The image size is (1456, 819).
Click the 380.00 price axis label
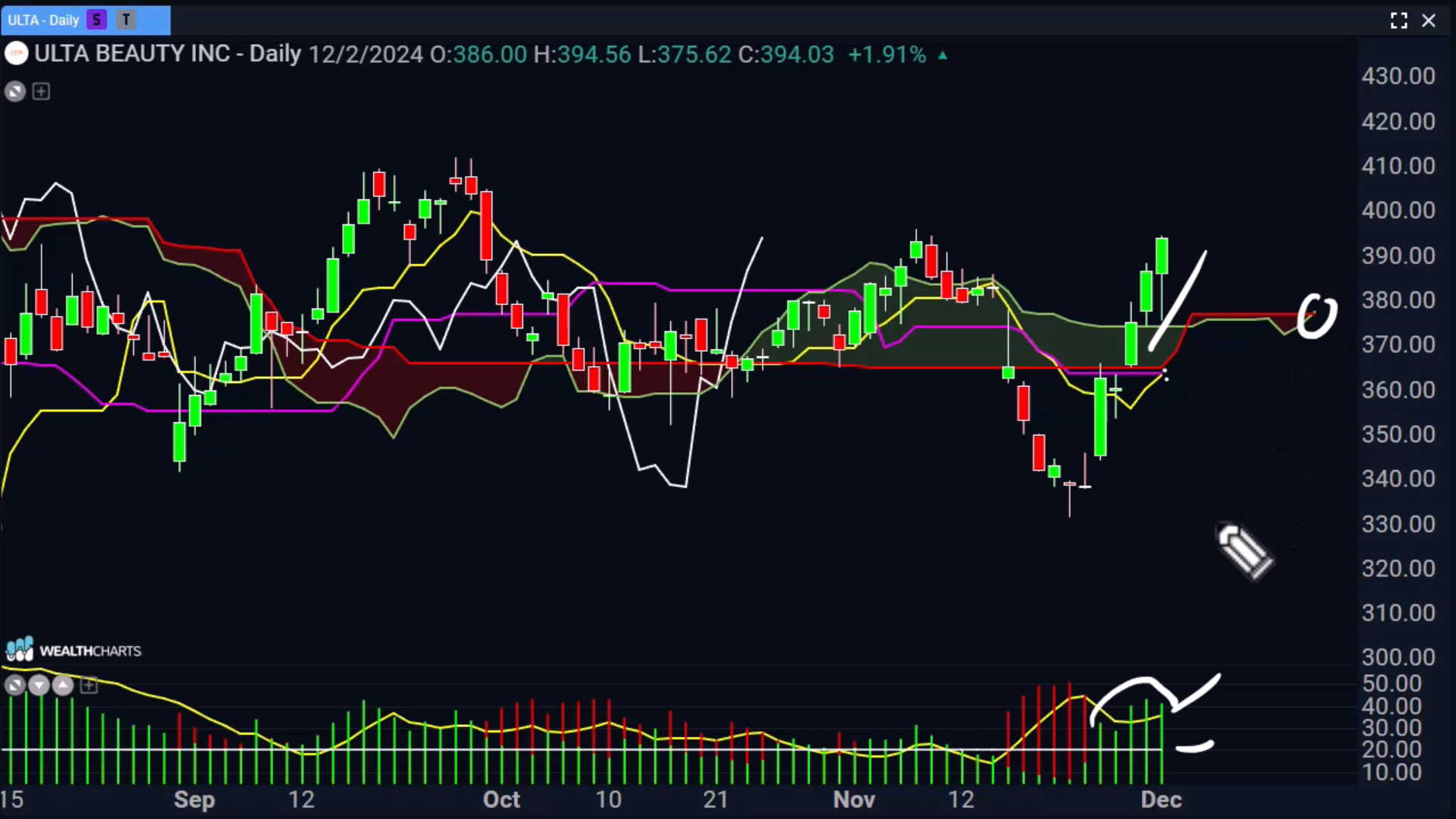click(x=1398, y=300)
